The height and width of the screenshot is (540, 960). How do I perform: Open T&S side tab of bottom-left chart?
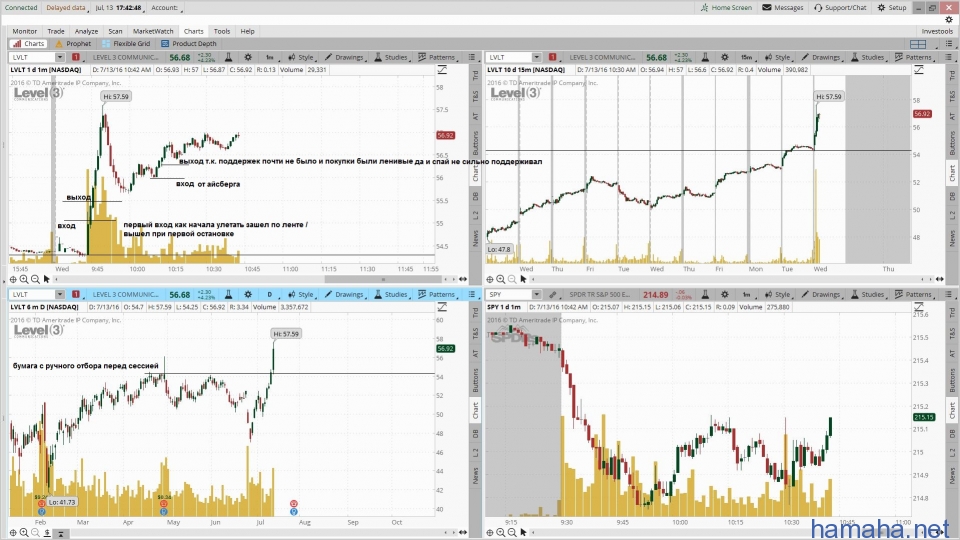475,334
